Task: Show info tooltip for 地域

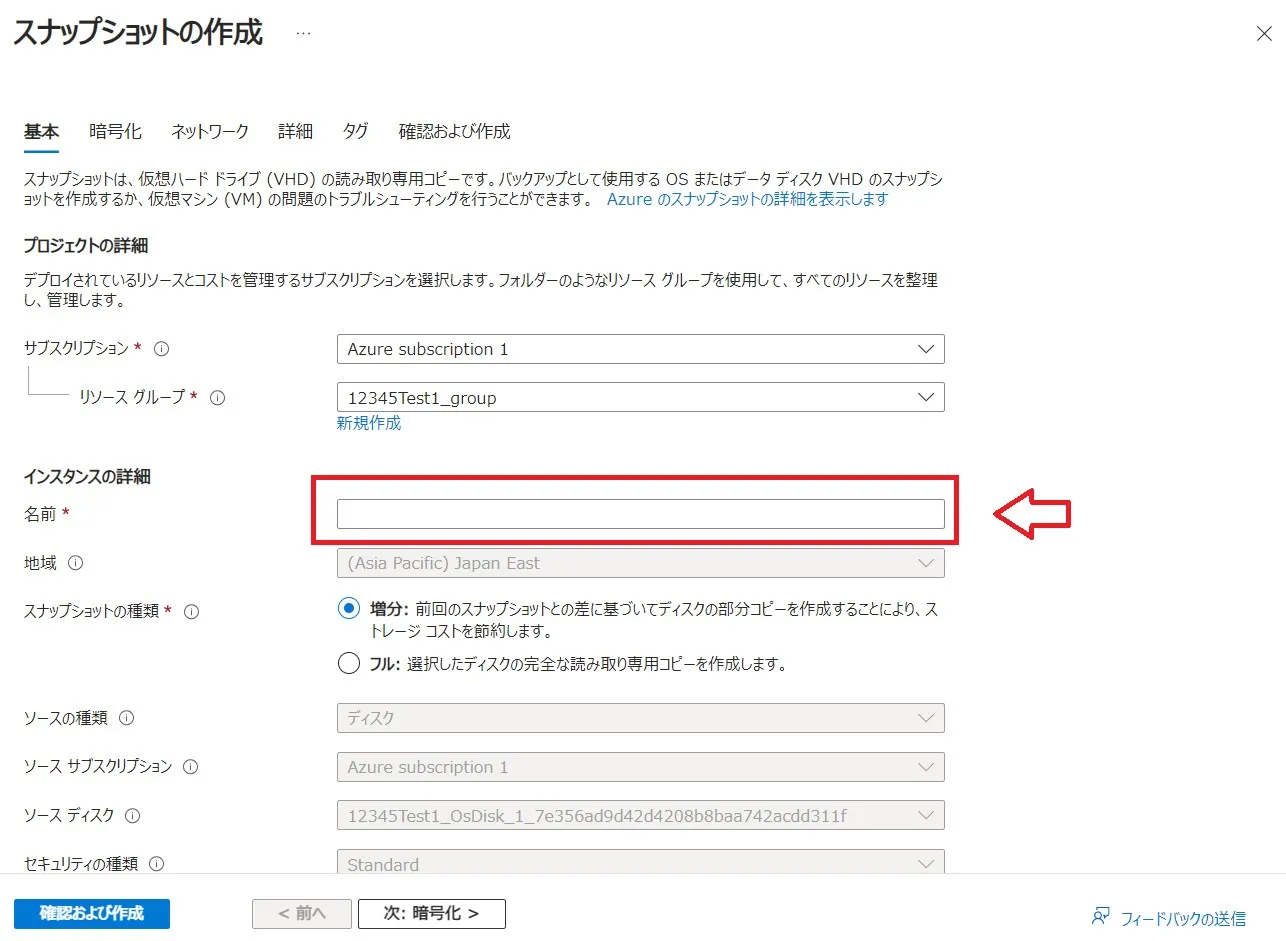Action: click(x=76, y=563)
